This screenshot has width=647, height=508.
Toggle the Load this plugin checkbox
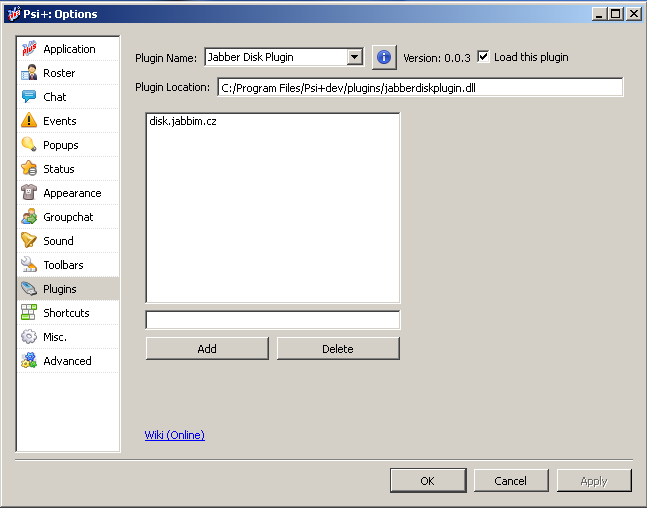tap(484, 57)
